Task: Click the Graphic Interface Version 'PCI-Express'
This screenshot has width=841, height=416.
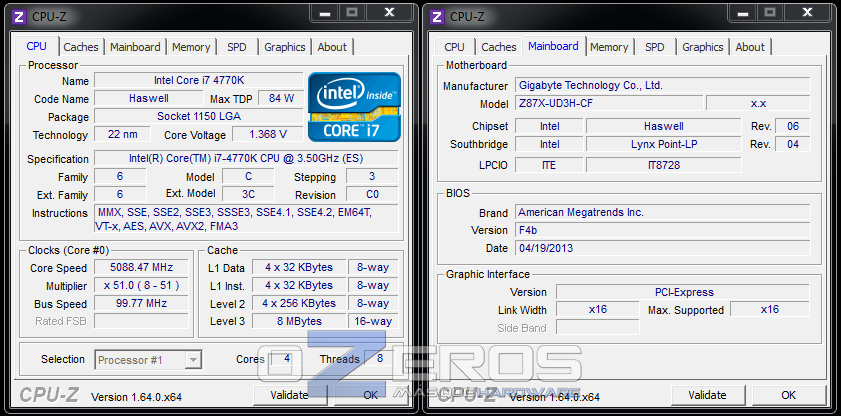Action: [x=683, y=292]
